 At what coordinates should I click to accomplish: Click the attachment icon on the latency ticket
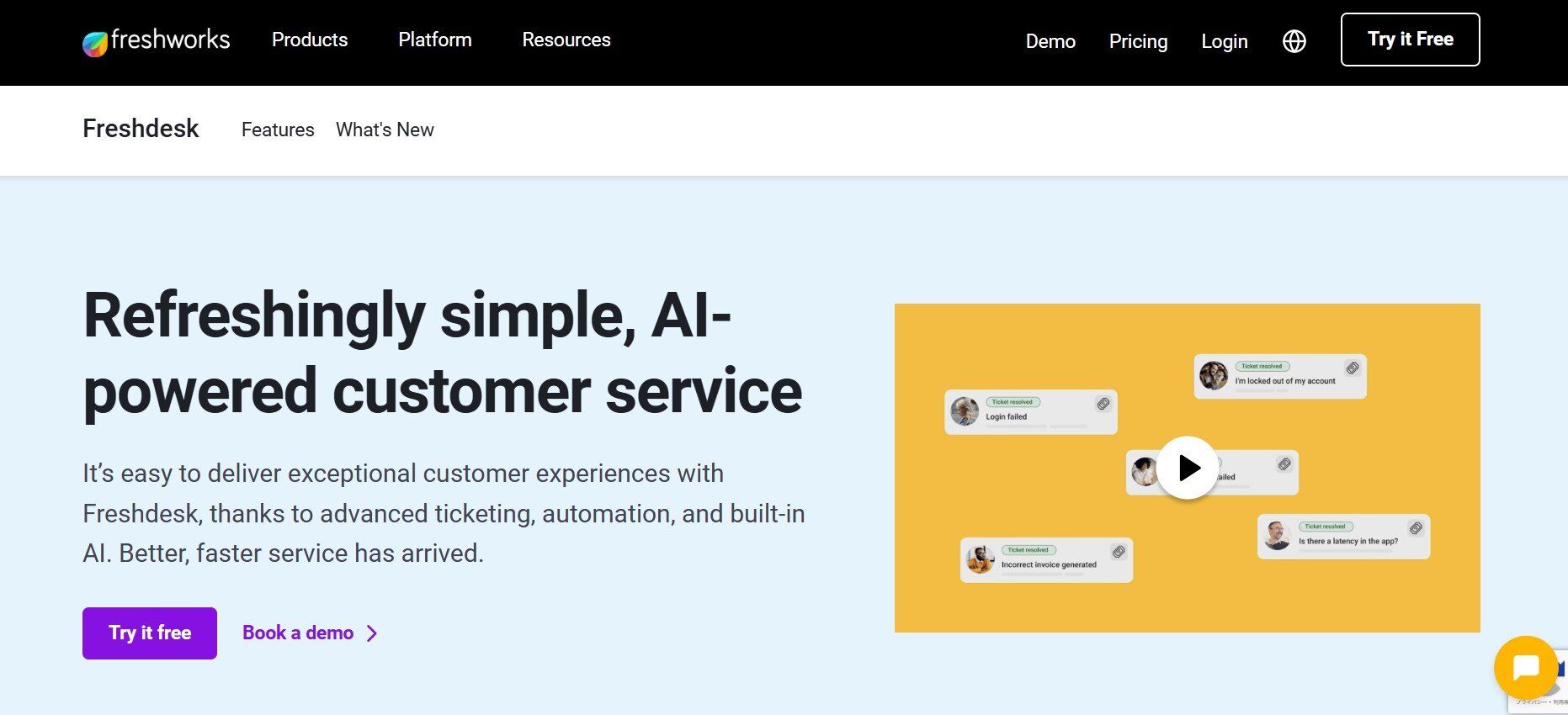pos(1416,528)
